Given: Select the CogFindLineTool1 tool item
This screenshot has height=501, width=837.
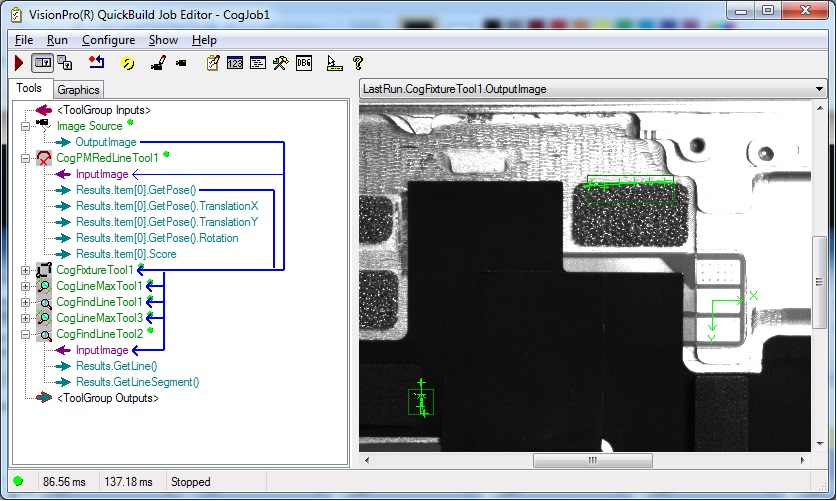Looking at the screenshot, I should 99,302.
